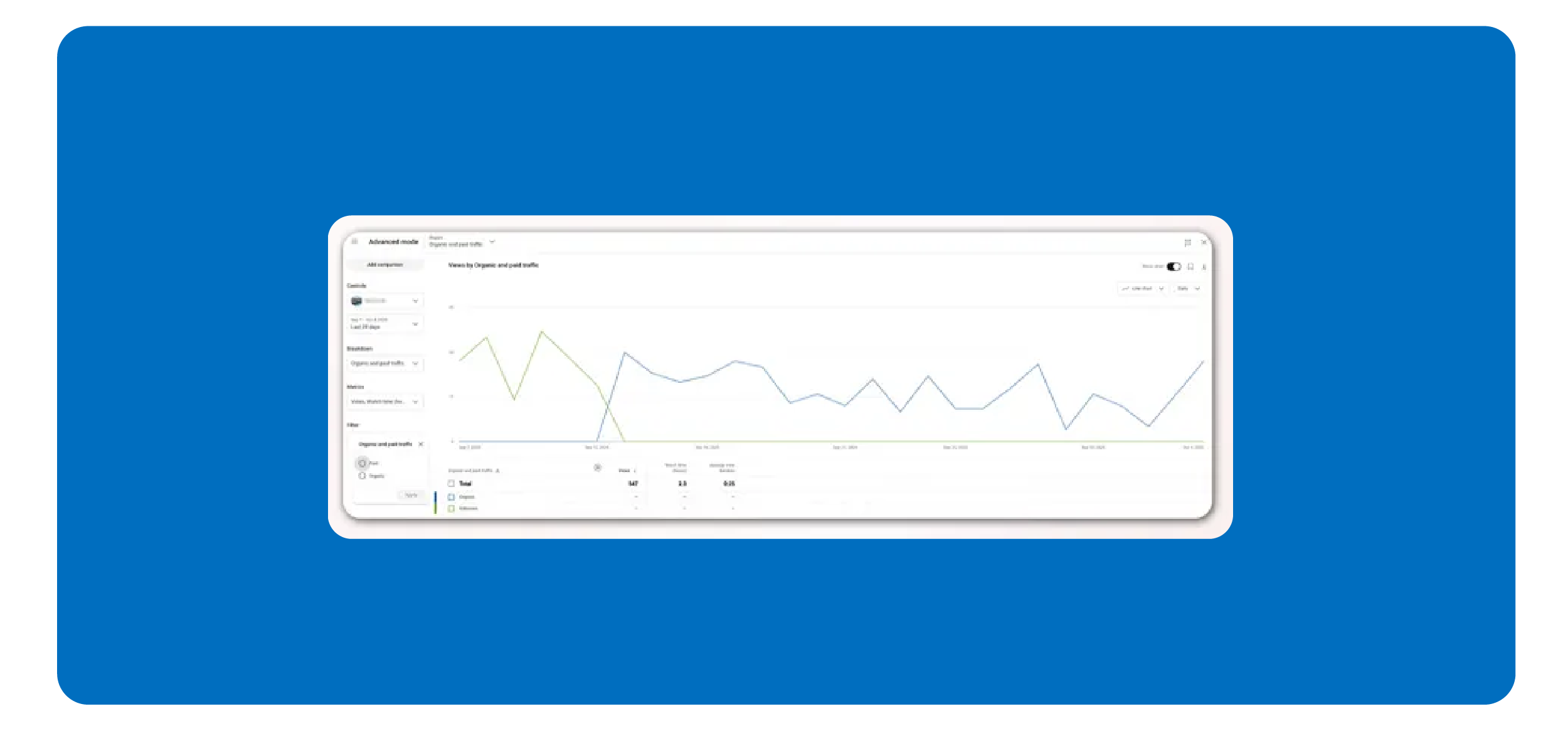This screenshot has width=1568, height=731.
Task: Check the Total row checkbox
Action: (x=451, y=484)
